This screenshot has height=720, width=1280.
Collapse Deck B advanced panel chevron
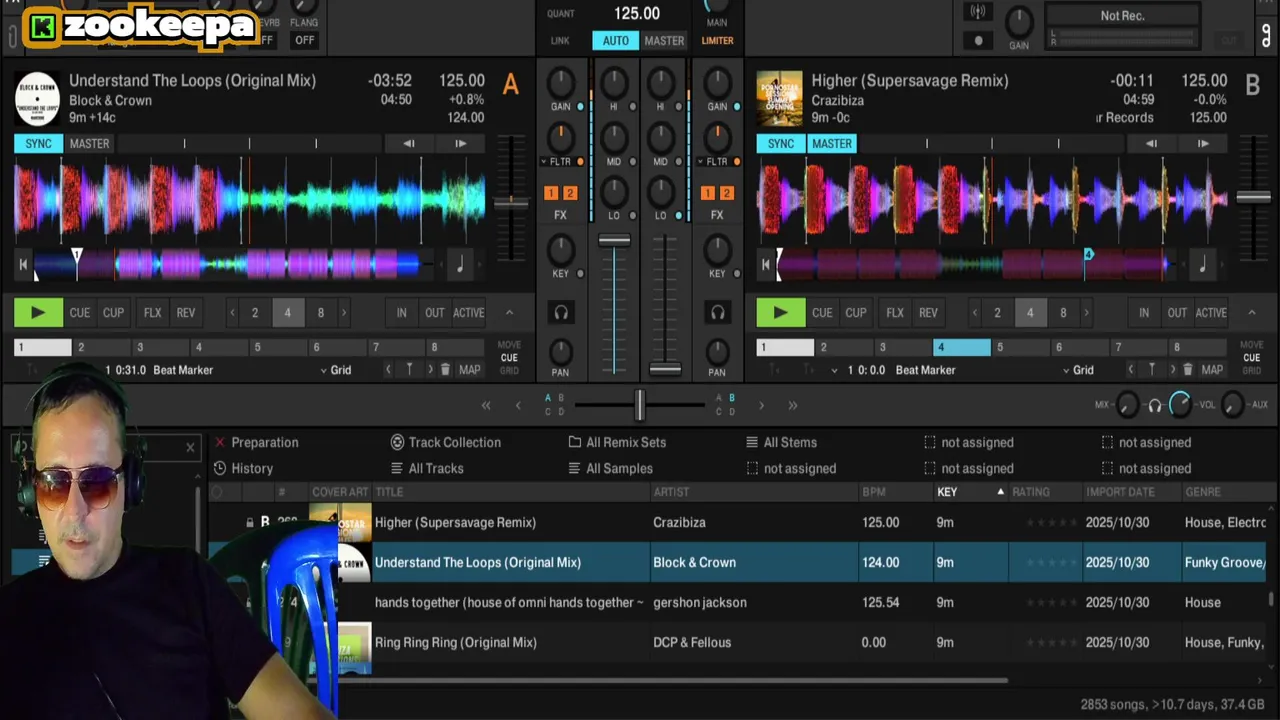click(1251, 313)
